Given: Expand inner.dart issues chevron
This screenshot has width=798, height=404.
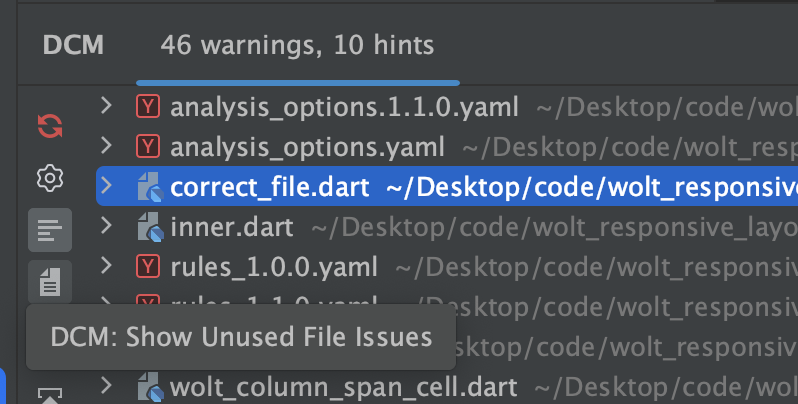Looking at the screenshot, I should tap(106, 225).
